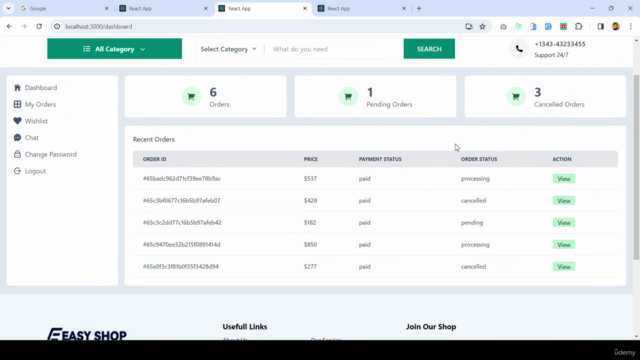
Task: Expand the All Category dropdown
Action: coord(114,49)
